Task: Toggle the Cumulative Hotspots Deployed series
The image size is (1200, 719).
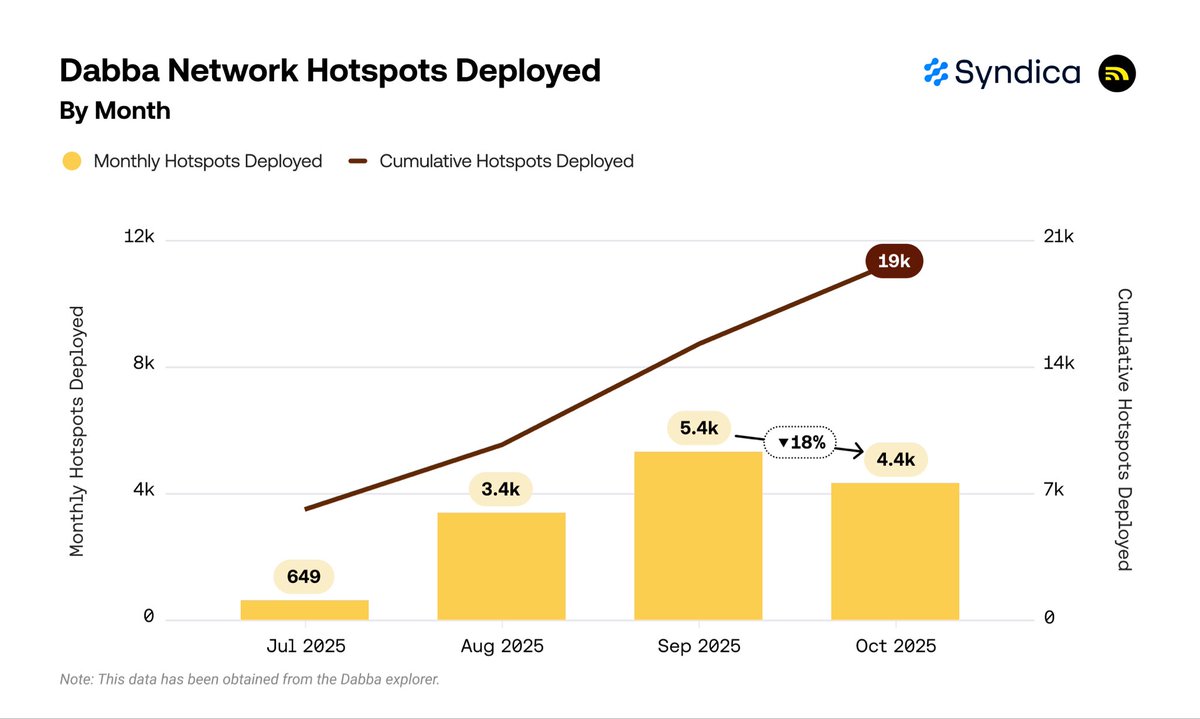Action: (x=507, y=161)
